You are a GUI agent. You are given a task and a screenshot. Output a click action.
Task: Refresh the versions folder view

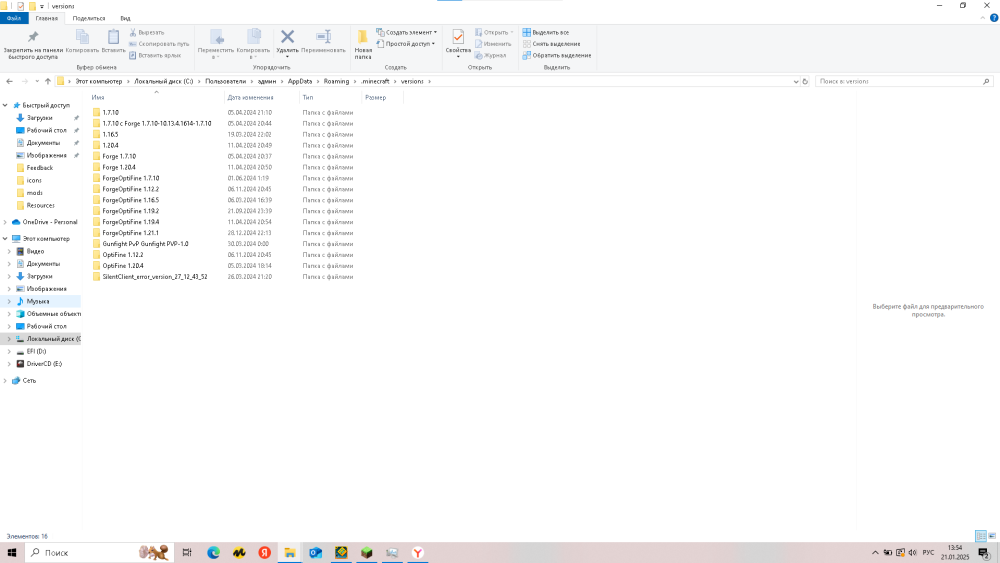click(805, 82)
